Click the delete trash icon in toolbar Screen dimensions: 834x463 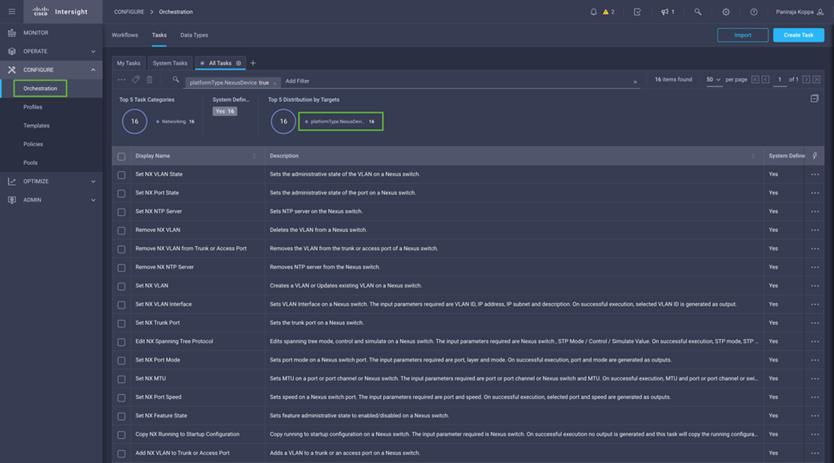tap(149, 80)
